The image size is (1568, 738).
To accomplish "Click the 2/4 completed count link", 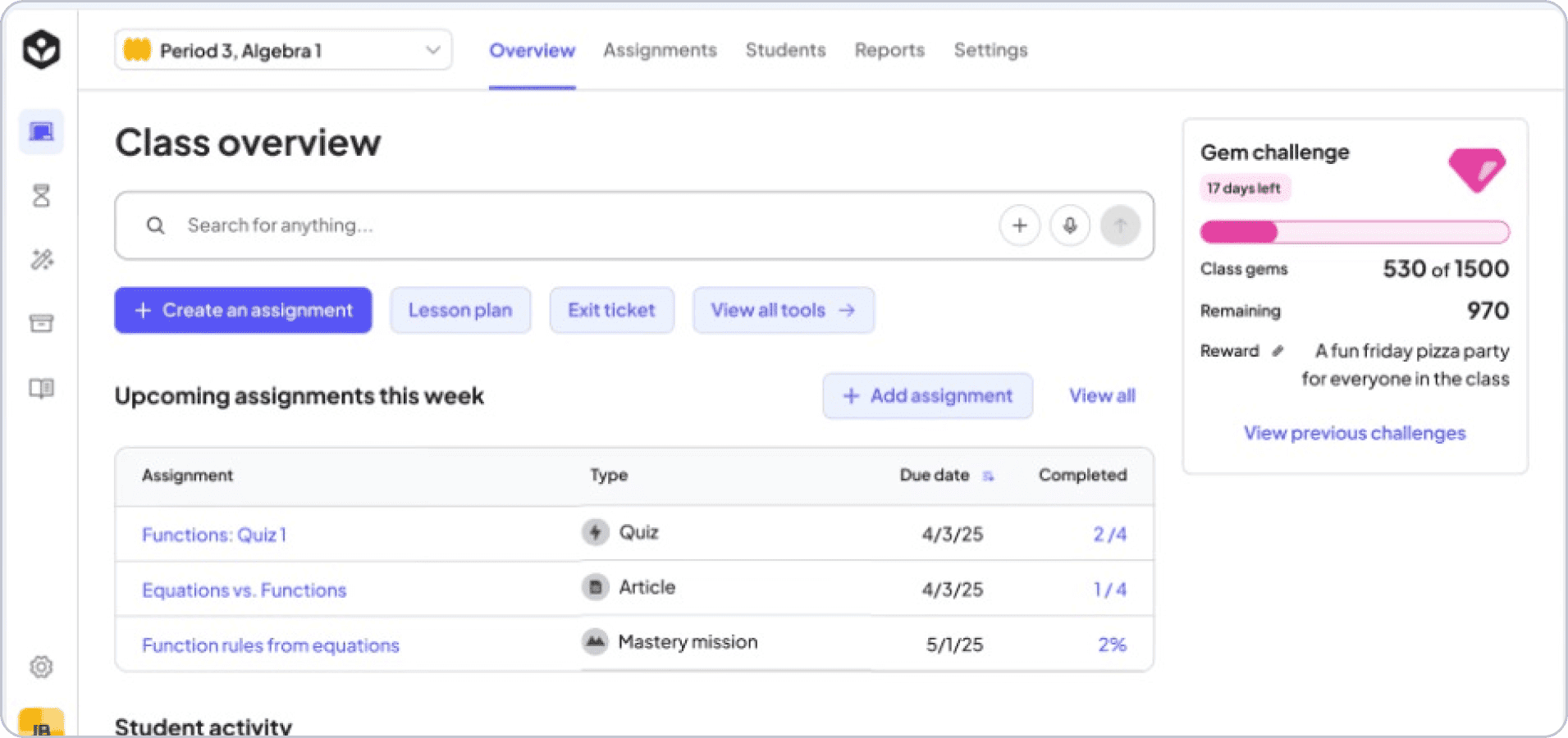I will click(1109, 535).
